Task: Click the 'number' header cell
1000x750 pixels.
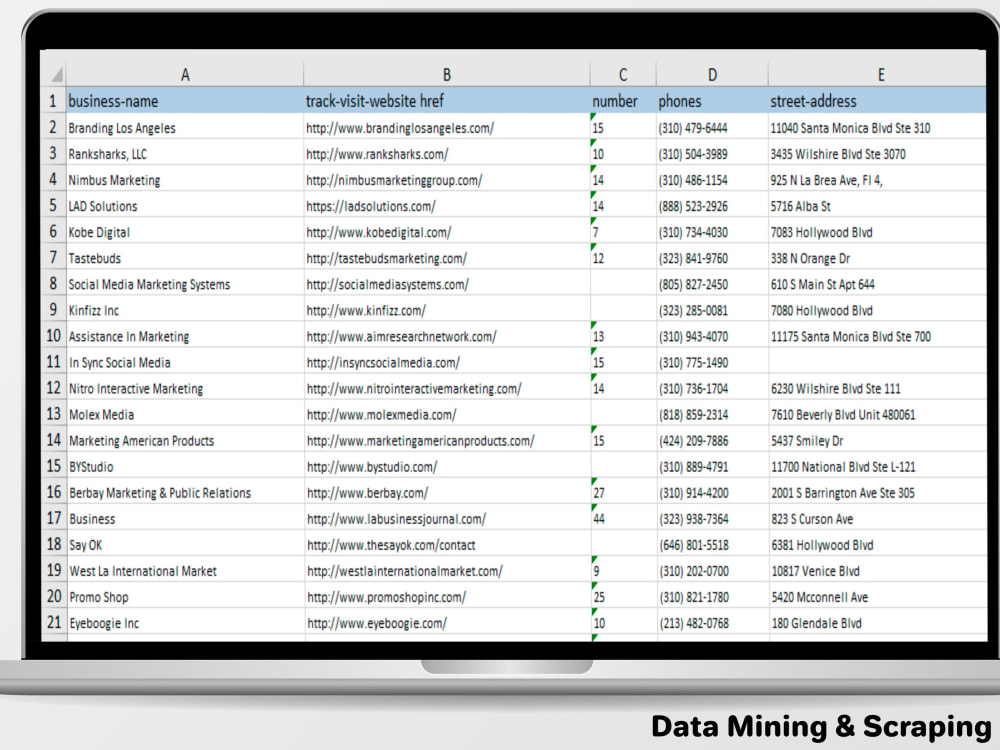Action: coord(623,101)
